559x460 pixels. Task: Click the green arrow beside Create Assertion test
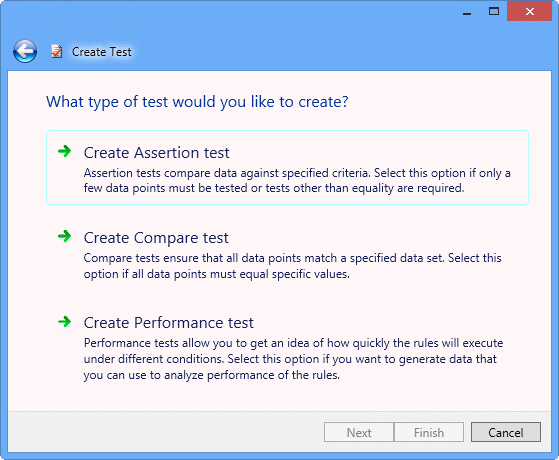click(x=65, y=151)
